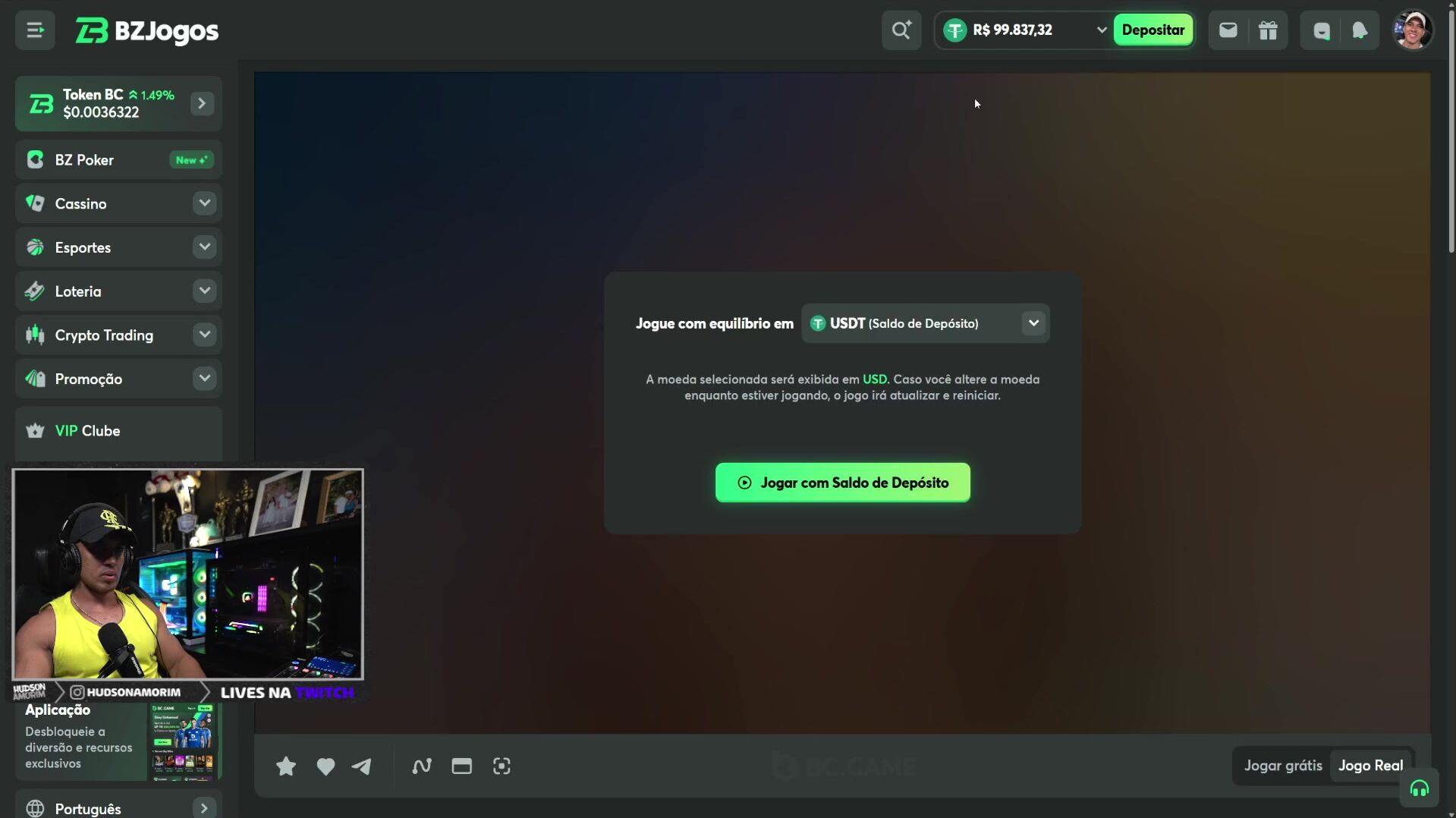Image resolution: width=1456 pixels, height=818 pixels.
Task: Expand the Loteria chevron
Action: [204, 291]
